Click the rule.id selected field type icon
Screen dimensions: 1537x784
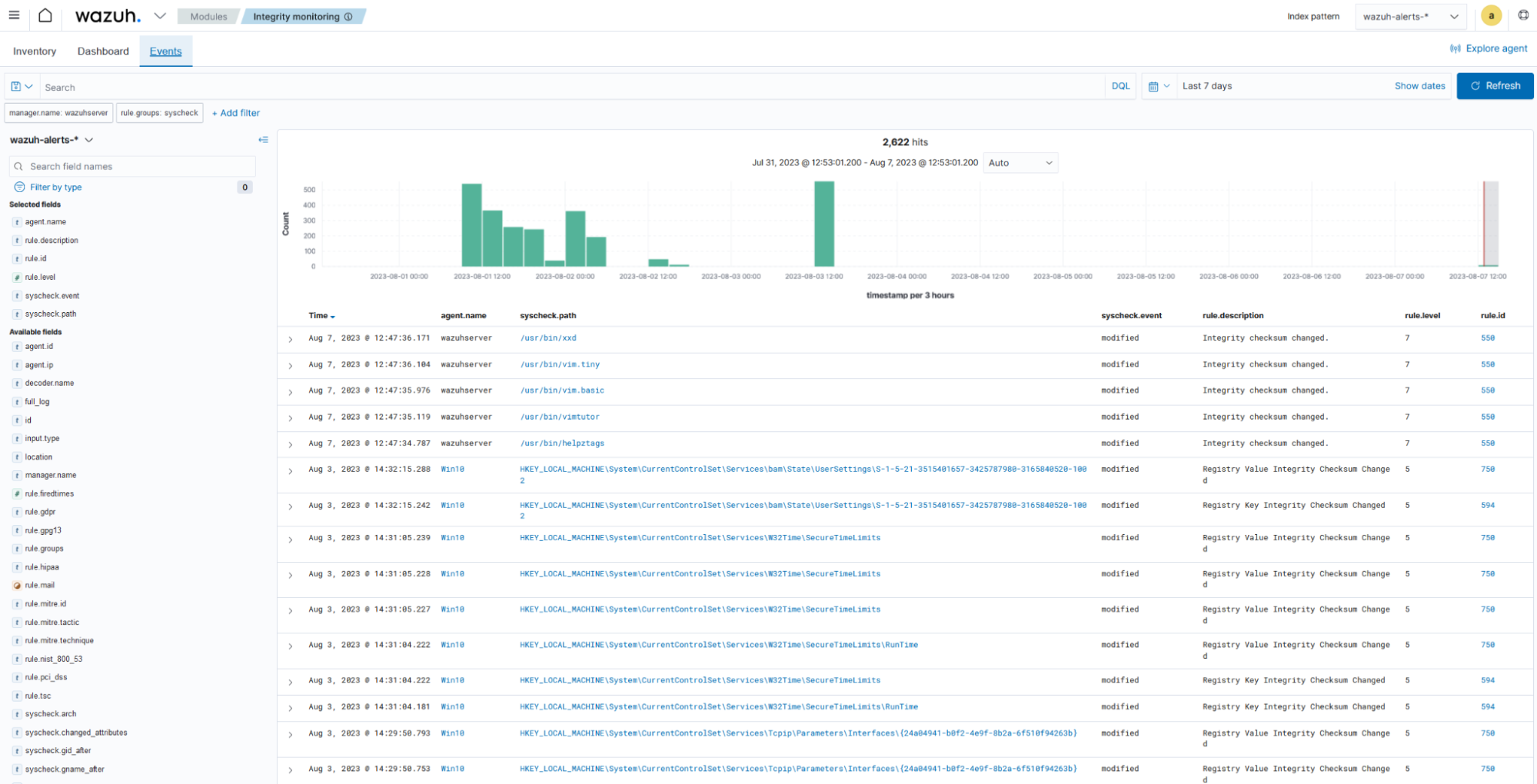[17, 259]
